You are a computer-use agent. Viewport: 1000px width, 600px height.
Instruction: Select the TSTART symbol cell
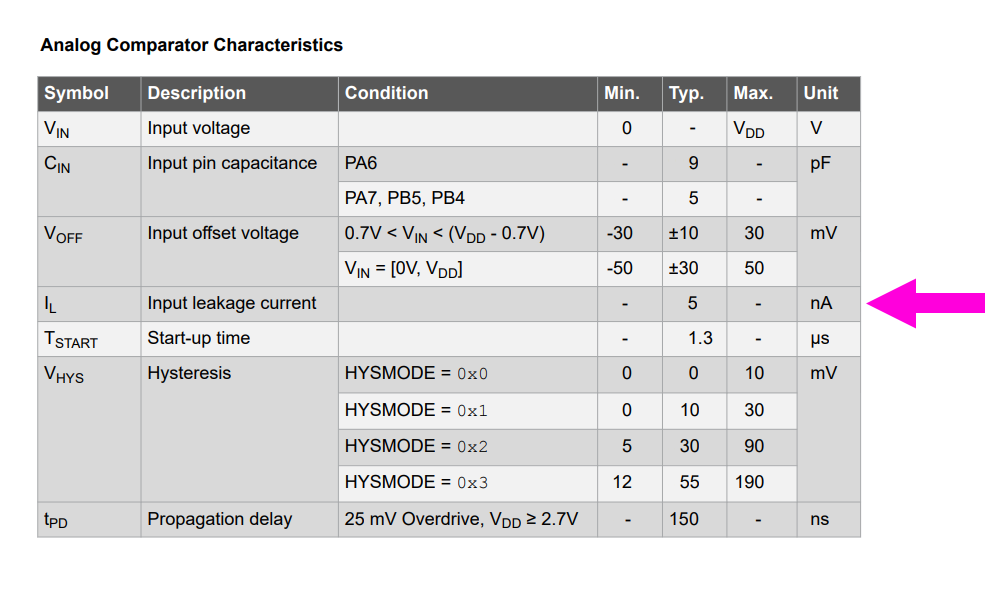coord(89,339)
